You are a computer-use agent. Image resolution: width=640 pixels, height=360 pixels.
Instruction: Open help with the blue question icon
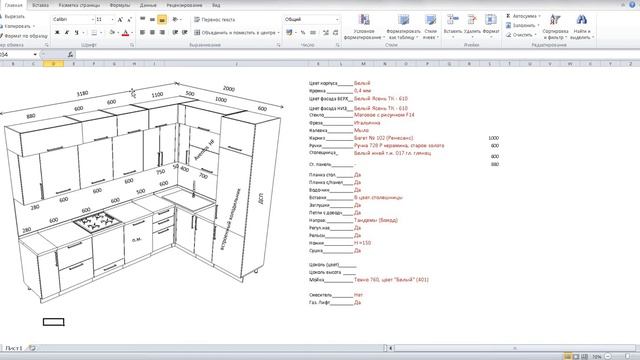[632, 4]
